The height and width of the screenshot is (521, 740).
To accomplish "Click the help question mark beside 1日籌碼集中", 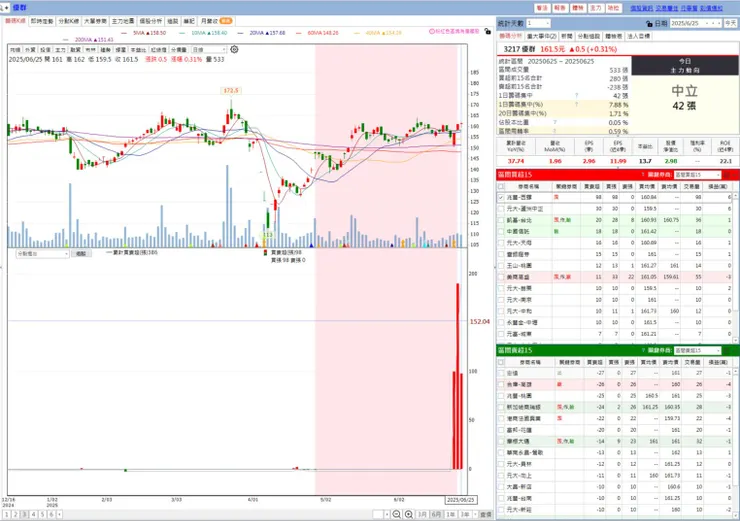I will coord(577,95).
